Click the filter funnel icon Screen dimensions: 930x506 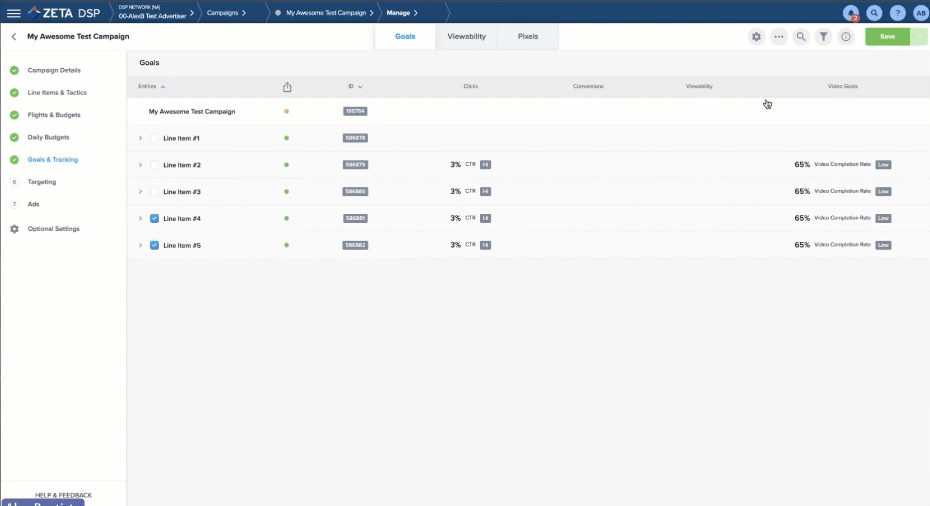[x=823, y=37]
